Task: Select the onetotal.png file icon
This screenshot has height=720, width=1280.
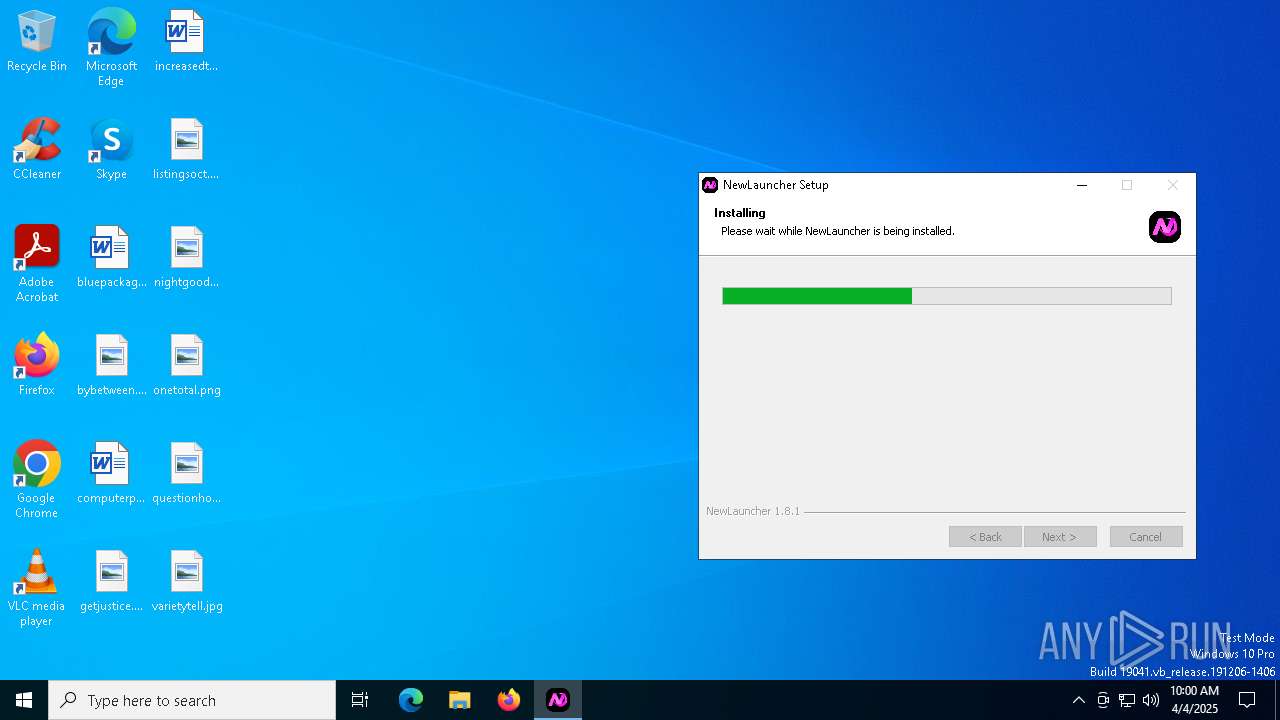Action: point(186,365)
